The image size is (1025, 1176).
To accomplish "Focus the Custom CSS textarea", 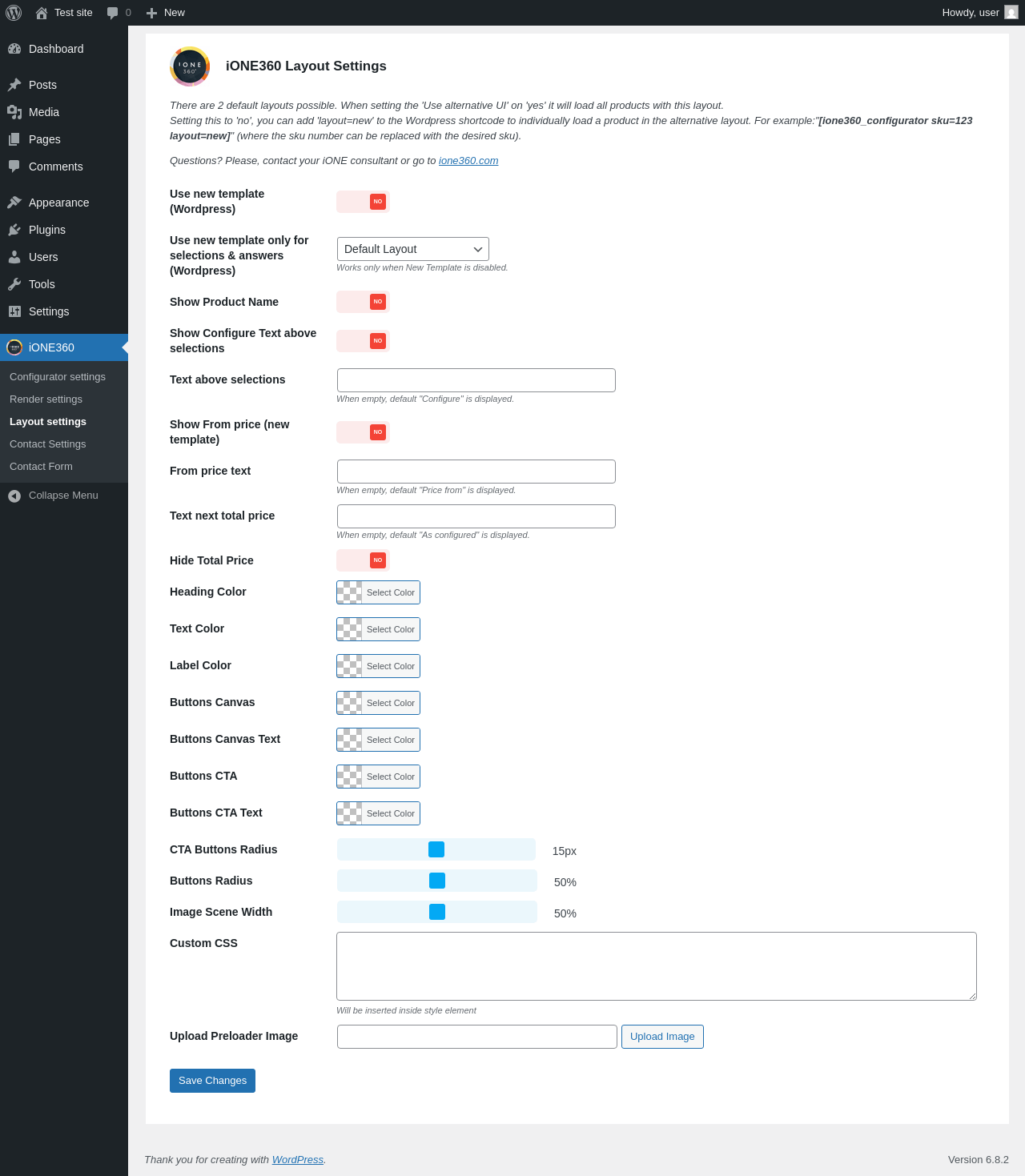I will click(657, 966).
